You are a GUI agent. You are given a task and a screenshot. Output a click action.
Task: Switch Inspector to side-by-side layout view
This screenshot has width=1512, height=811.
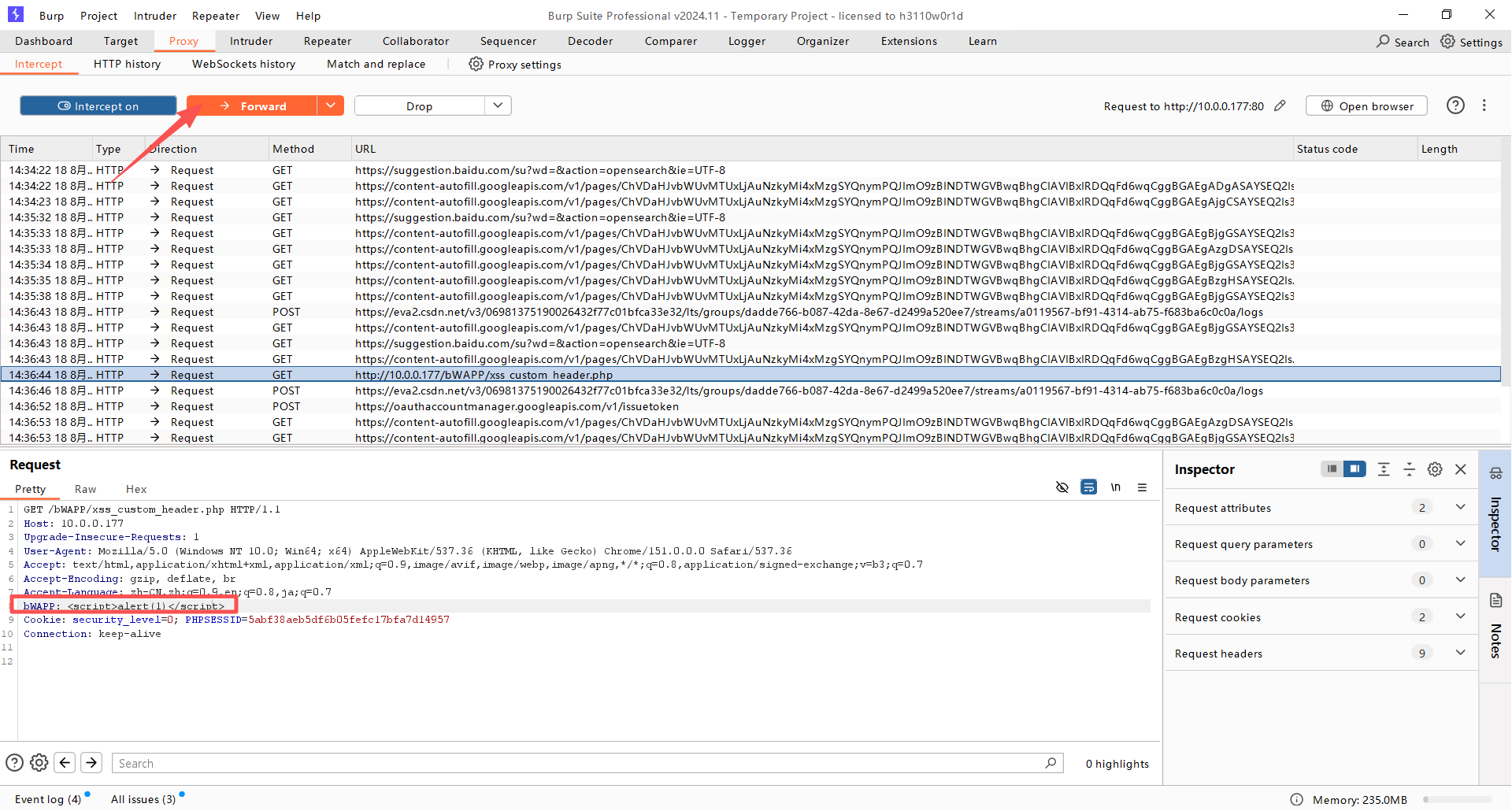[1354, 469]
